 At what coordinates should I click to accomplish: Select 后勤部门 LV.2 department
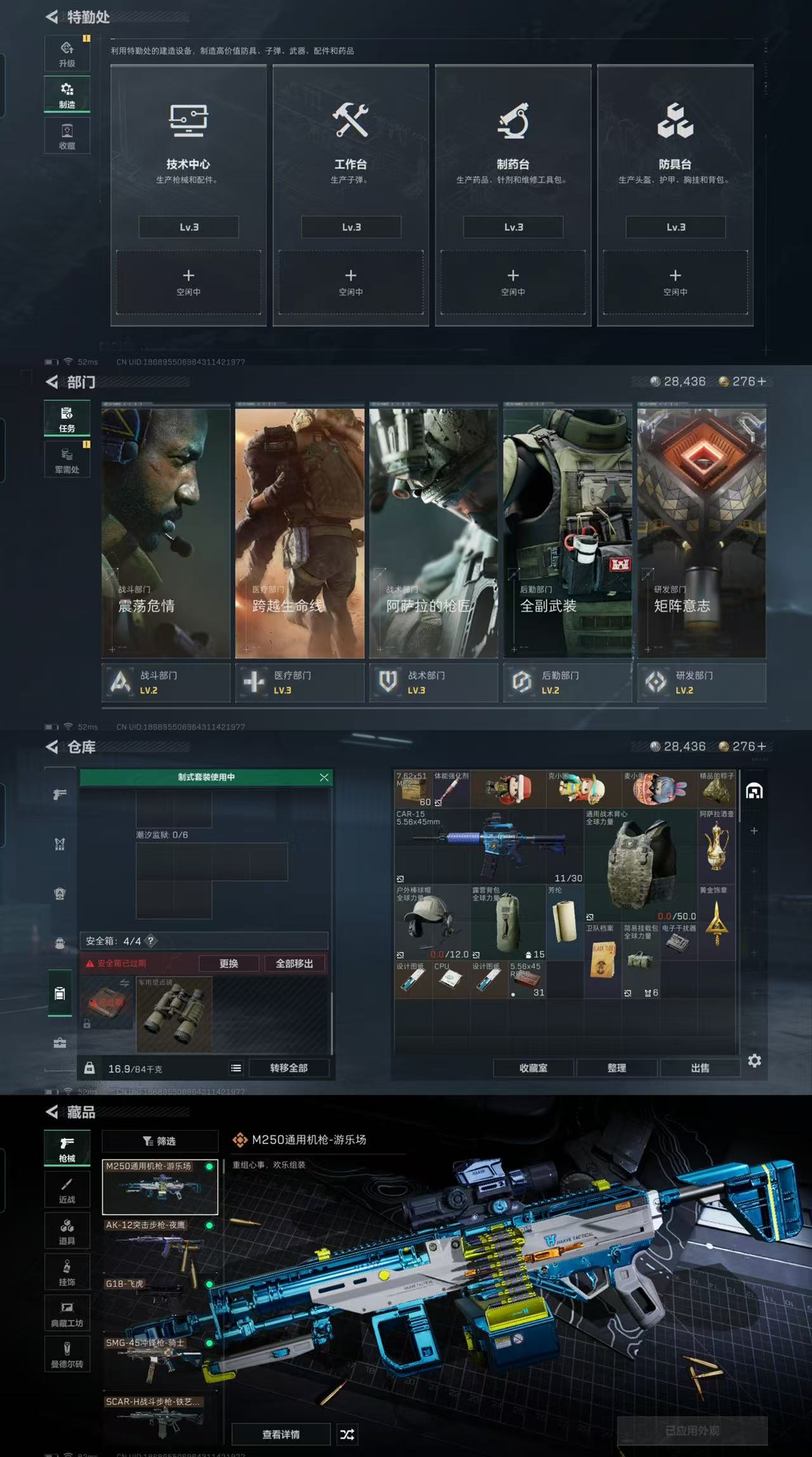pyautogui.click(x=568, y=682)
